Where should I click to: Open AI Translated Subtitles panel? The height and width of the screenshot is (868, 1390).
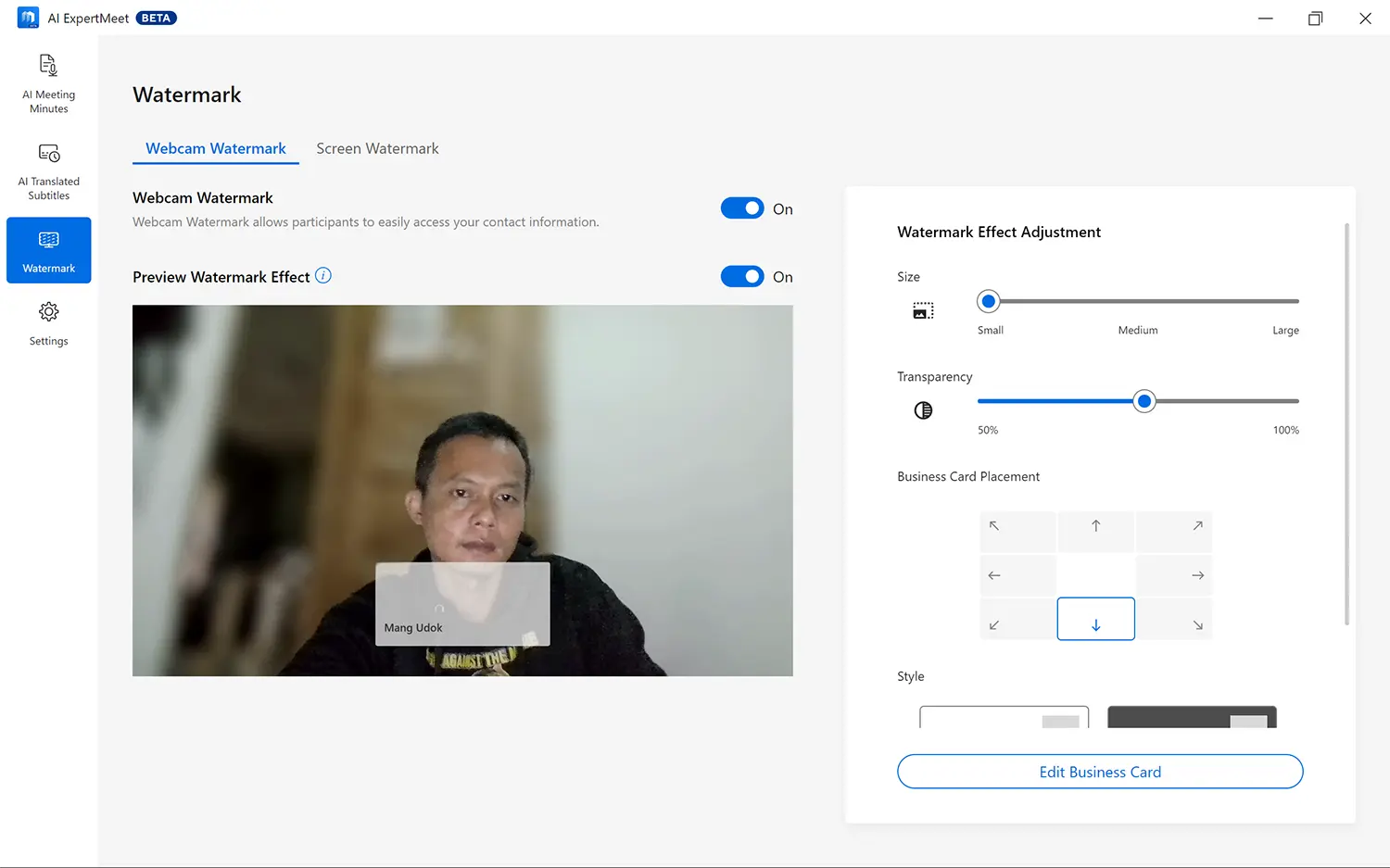coord(48,171)
